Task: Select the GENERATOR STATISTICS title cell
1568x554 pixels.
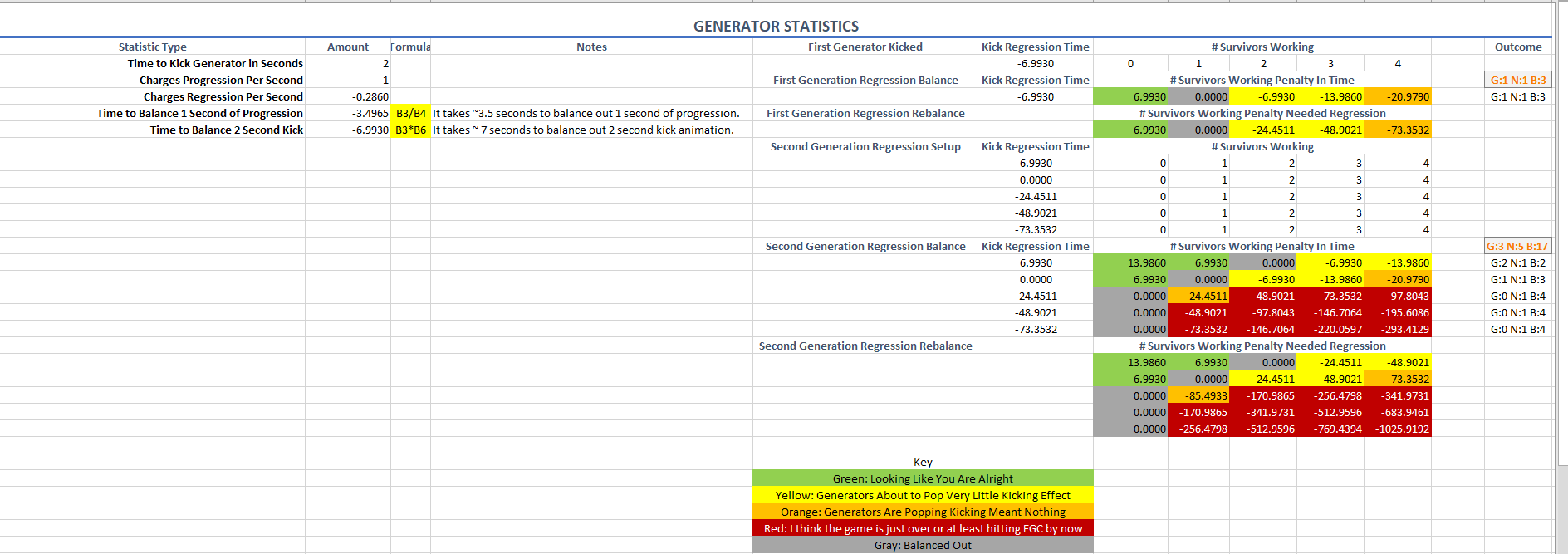Action: (776, 27)
